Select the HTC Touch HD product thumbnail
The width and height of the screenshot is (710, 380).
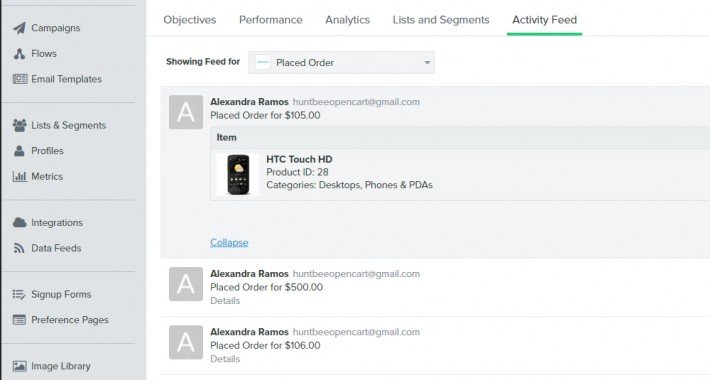238,174
